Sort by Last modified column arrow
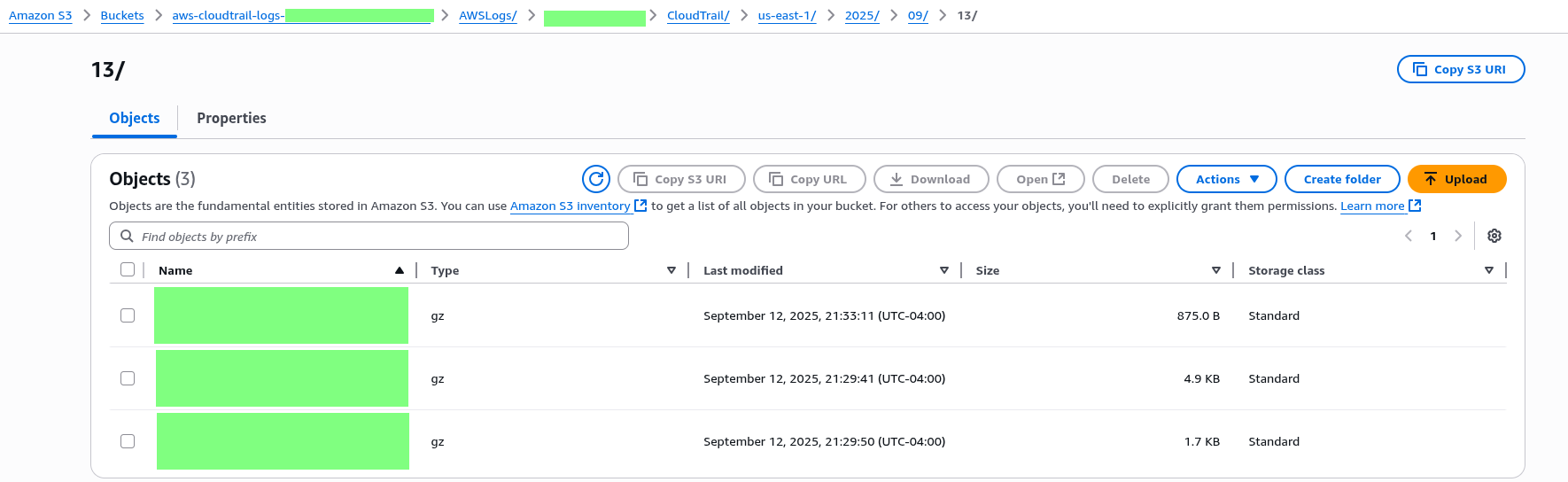The image size is (1568, 482). (944, 270)
